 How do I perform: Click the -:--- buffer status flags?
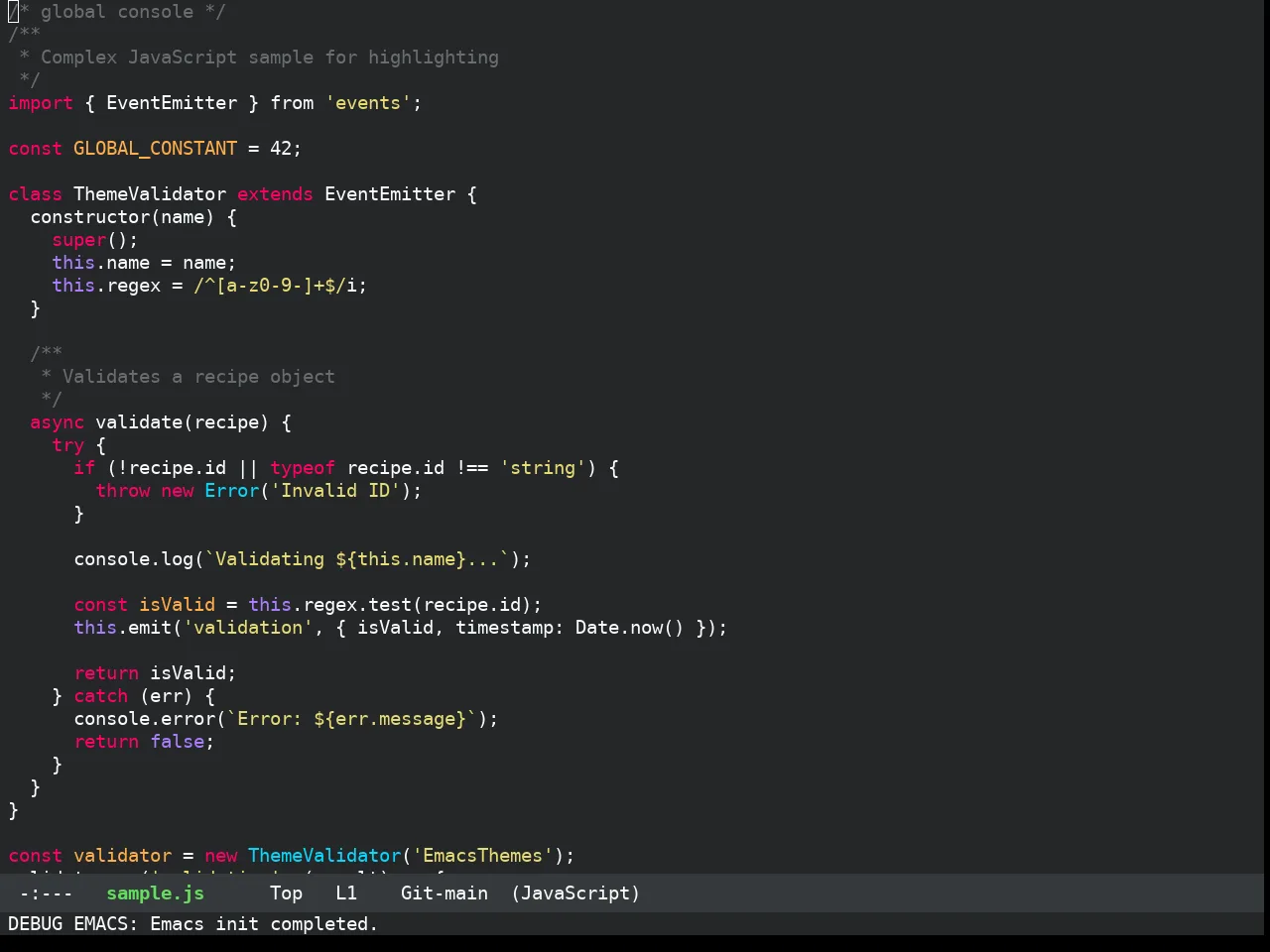[x=46, y=893]
